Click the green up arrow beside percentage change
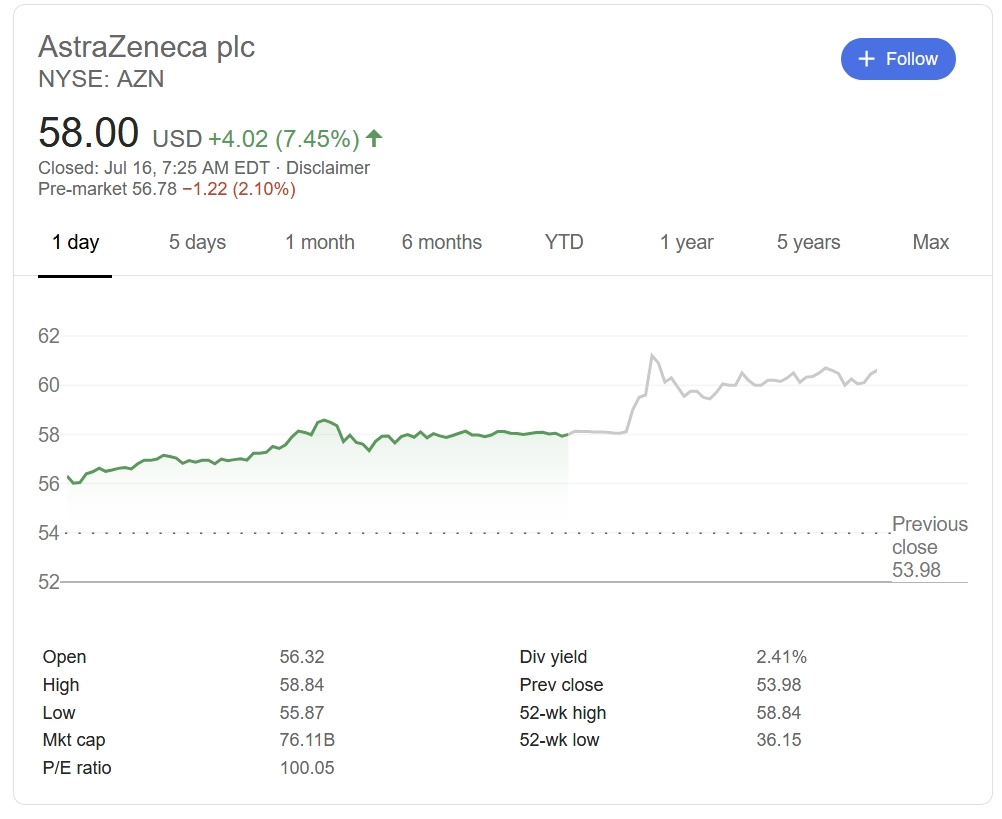Screen dimensions: 1002x819 pos(374,138)
